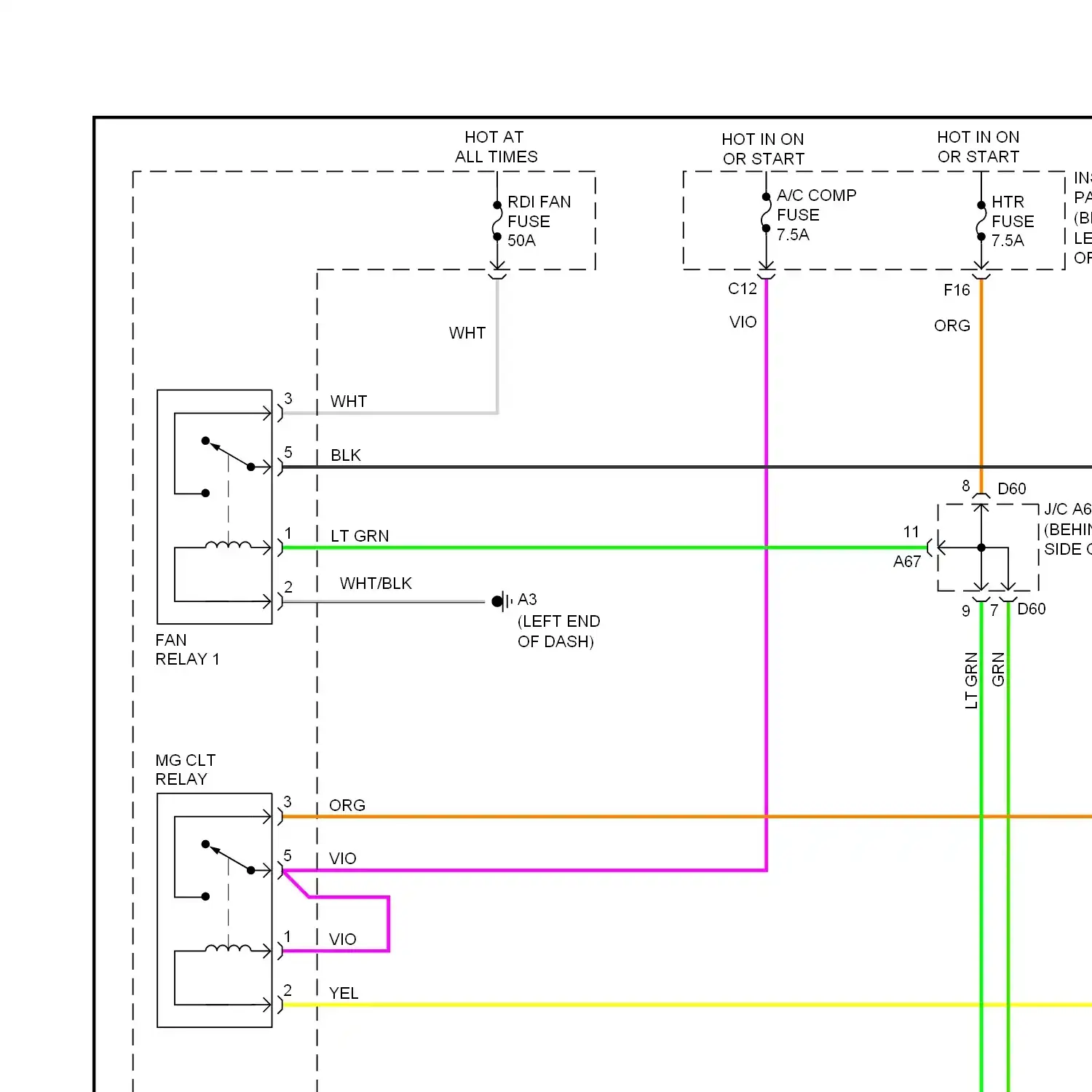Click the D60 label at pin 8
Image resolution: width=1092 pixels, height=1092 pixels.
tap(1012, 488)
